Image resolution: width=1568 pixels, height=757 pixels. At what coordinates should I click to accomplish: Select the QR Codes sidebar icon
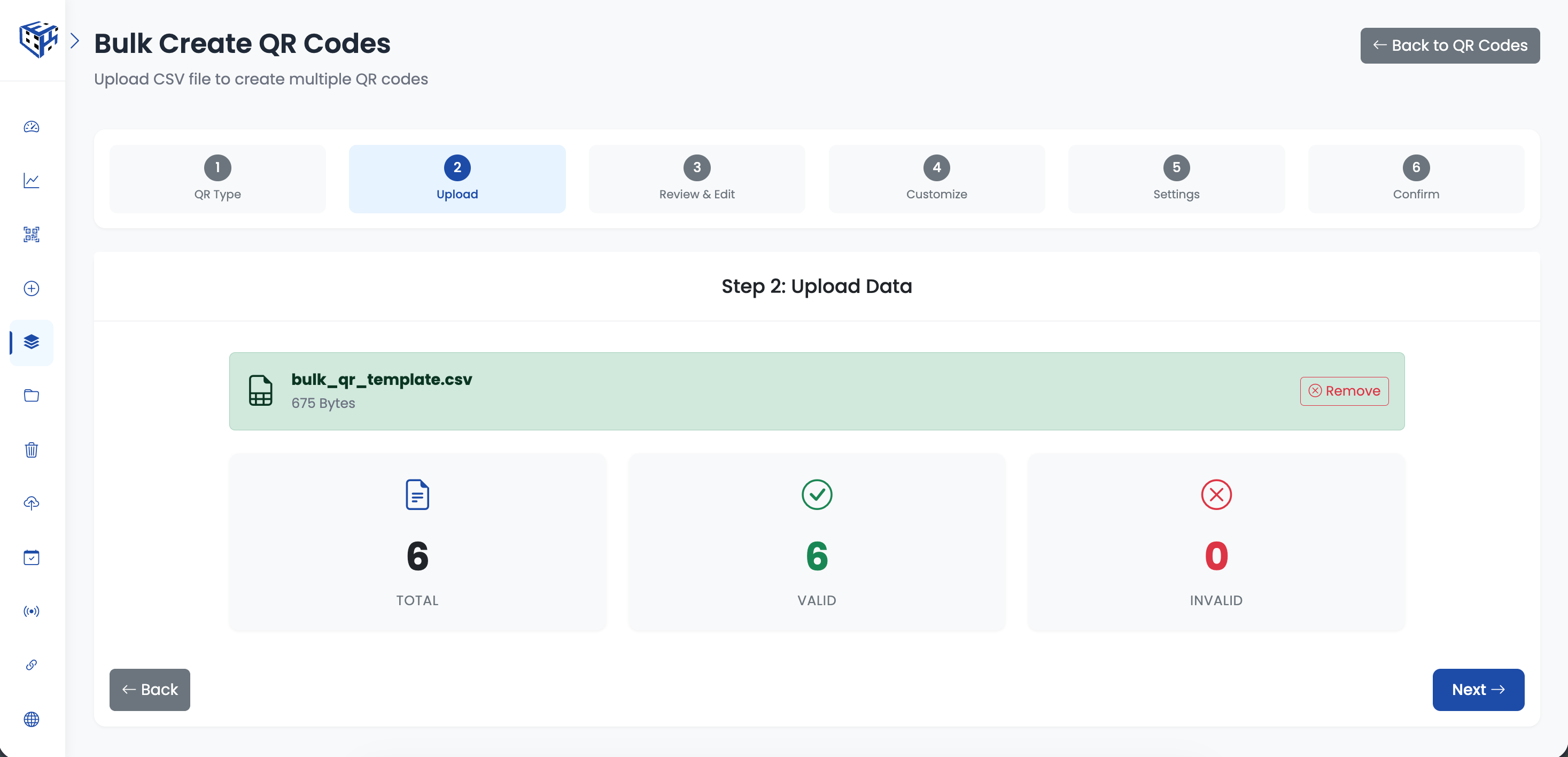pyautogui.click(x=30, y=235)
